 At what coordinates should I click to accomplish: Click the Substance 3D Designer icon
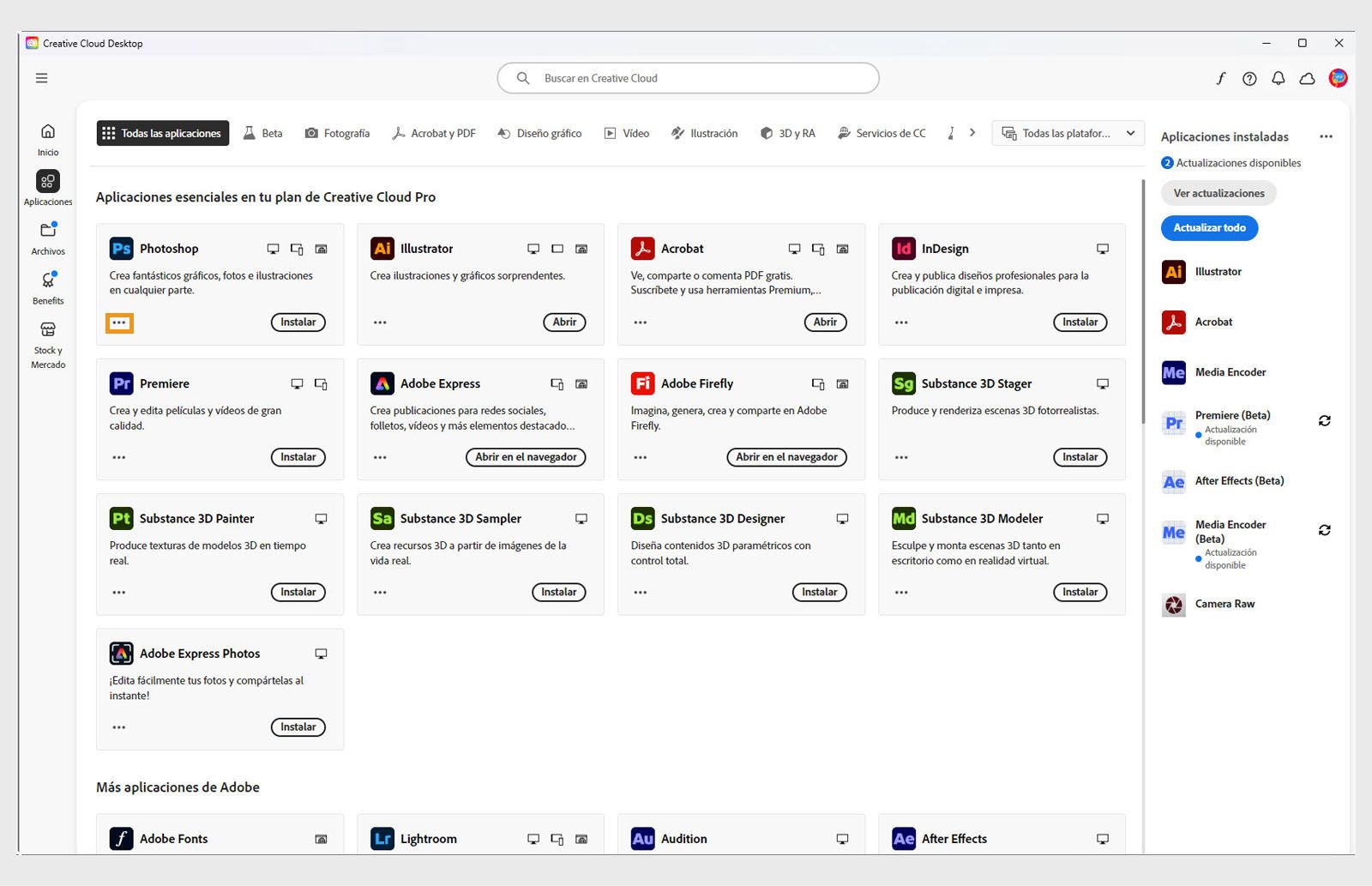tap(642, 518)
